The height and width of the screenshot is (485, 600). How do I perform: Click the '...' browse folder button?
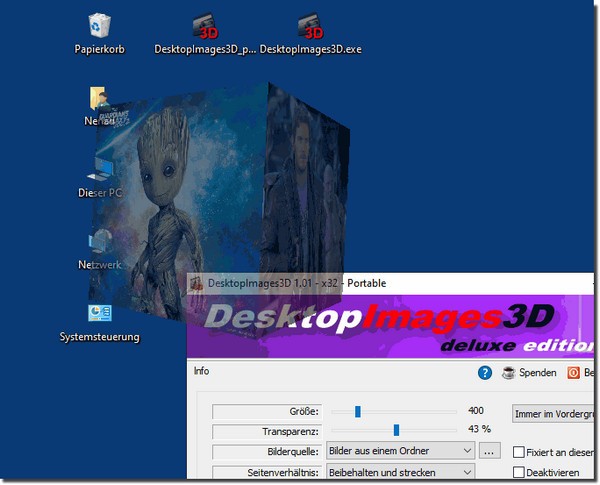(489, 451)
